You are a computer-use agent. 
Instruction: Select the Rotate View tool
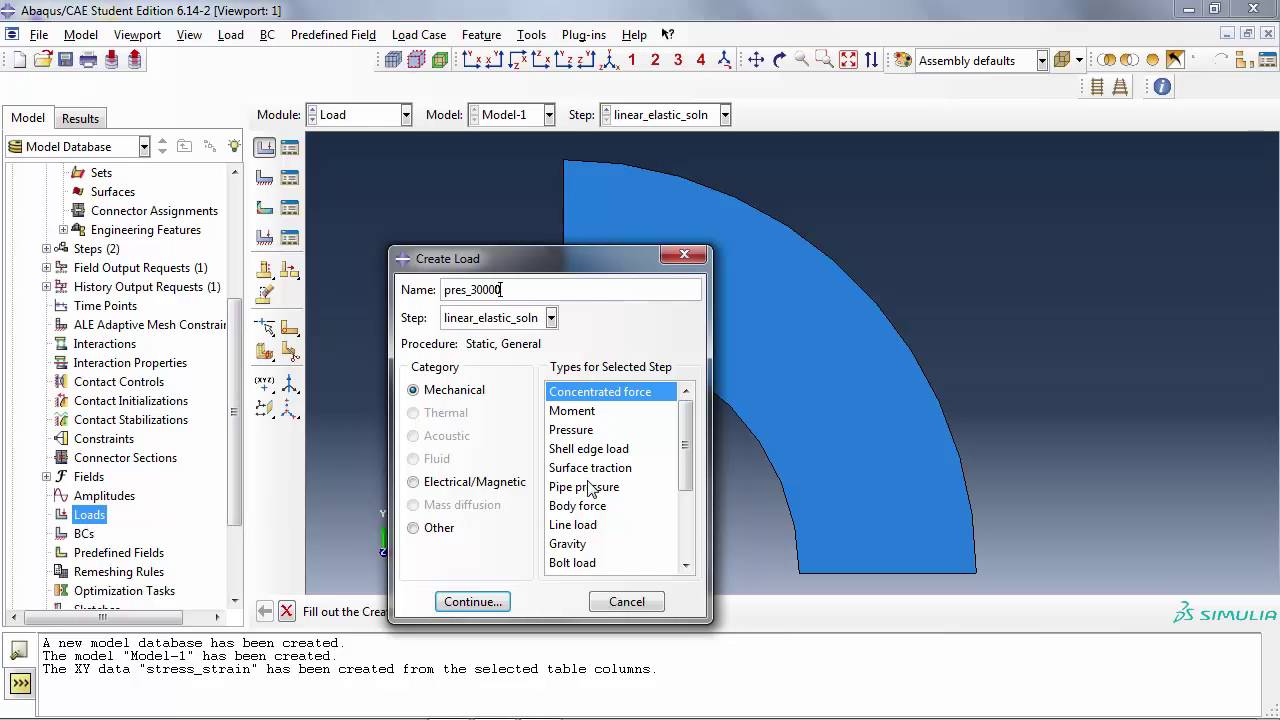pos(779,60)
